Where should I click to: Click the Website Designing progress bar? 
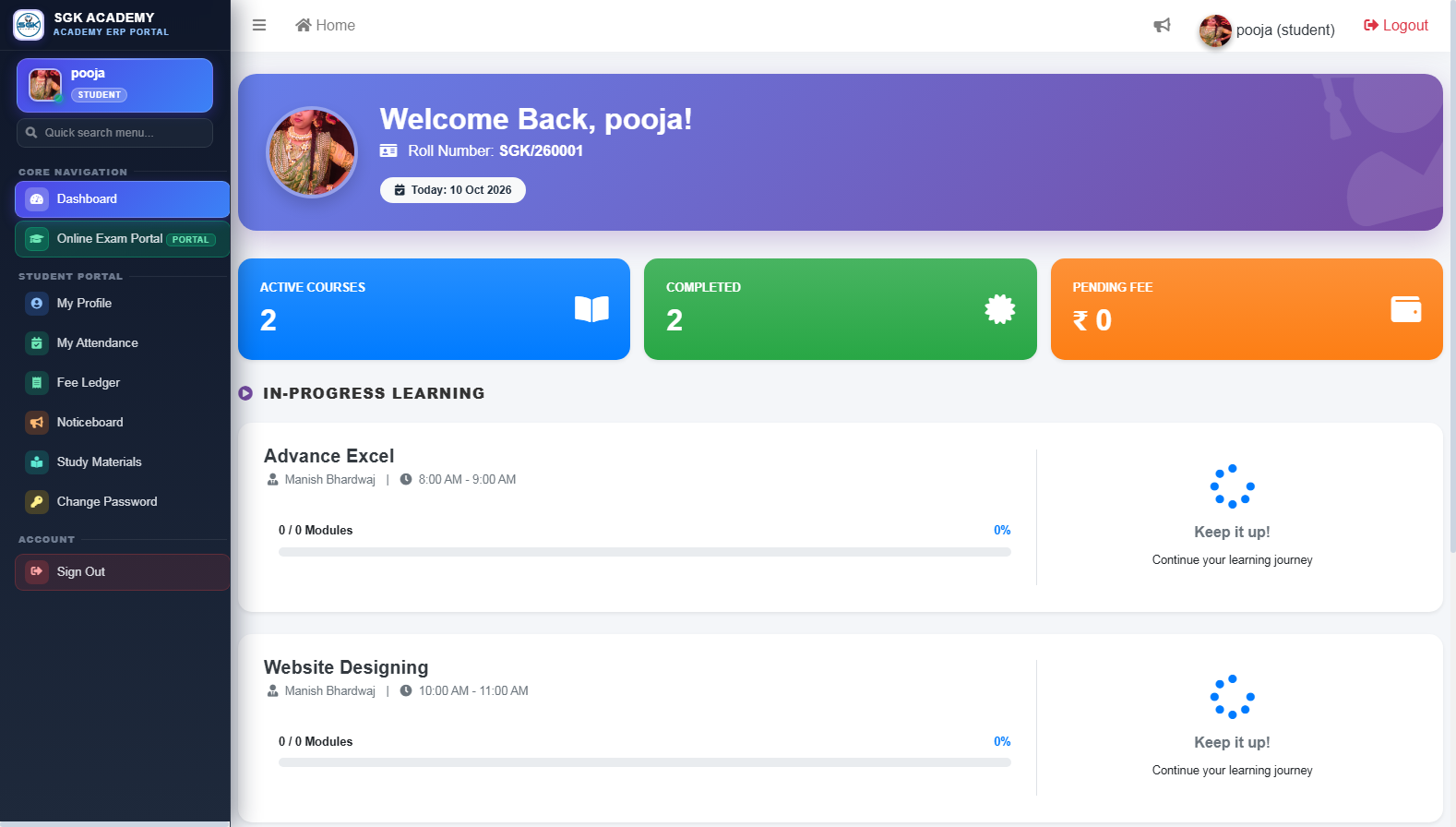coord(645,762)
